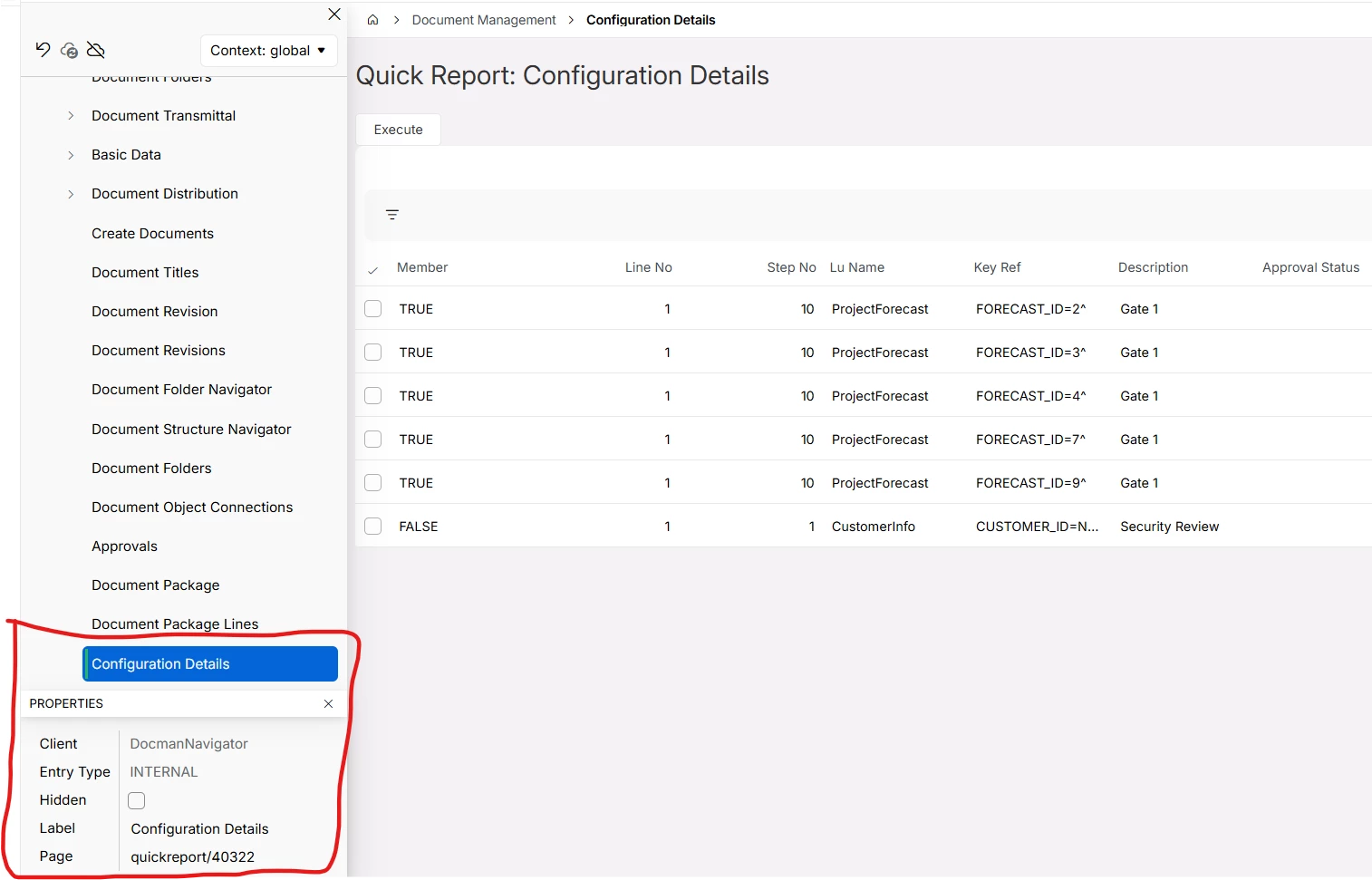Open Document Object Connections entry
The image size is (1372, 880).
click(x=192, y=508)
